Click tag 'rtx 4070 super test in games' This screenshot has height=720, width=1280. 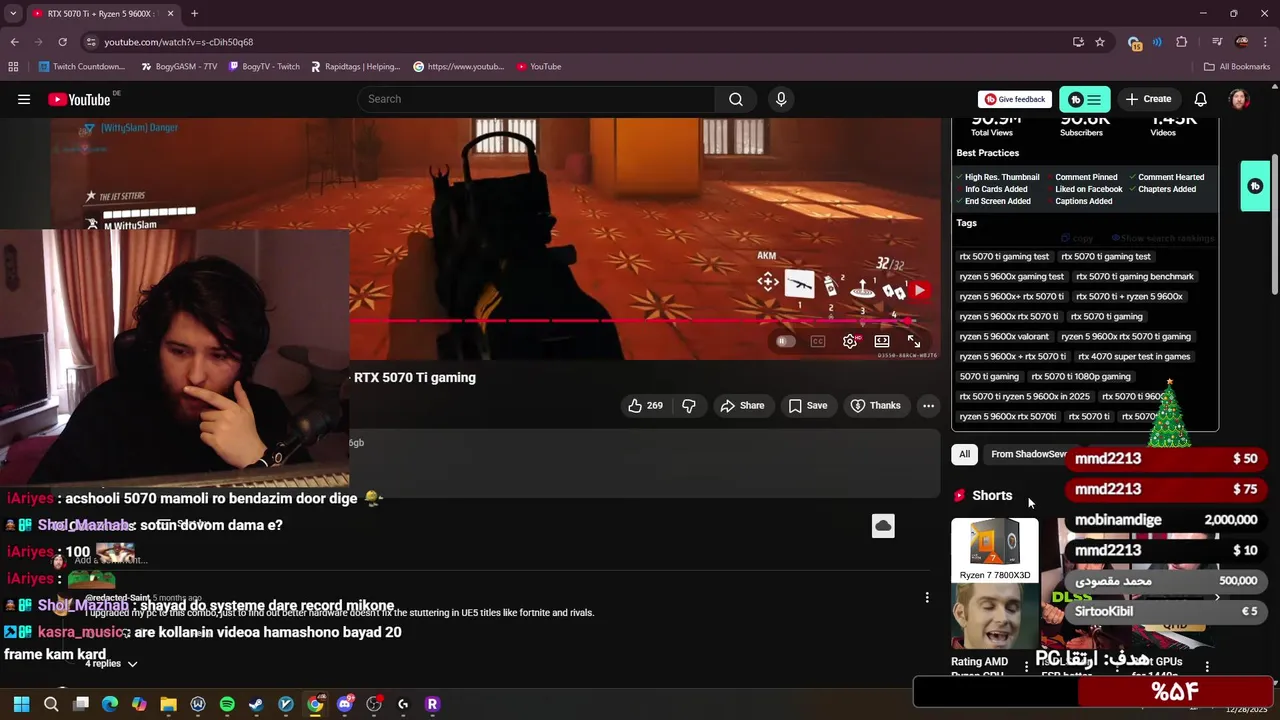point(1133,357)
